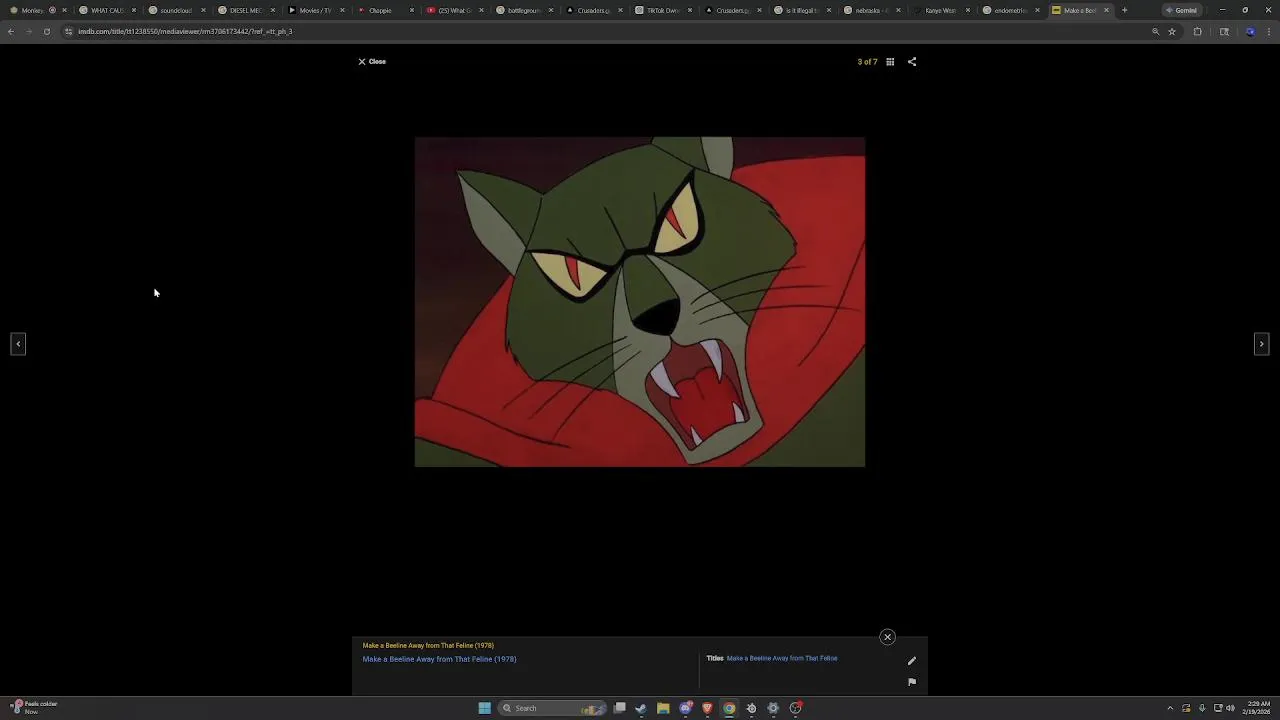Click the browser back arrow
The width and height of the screenshot is (1280, 720).
11,31
